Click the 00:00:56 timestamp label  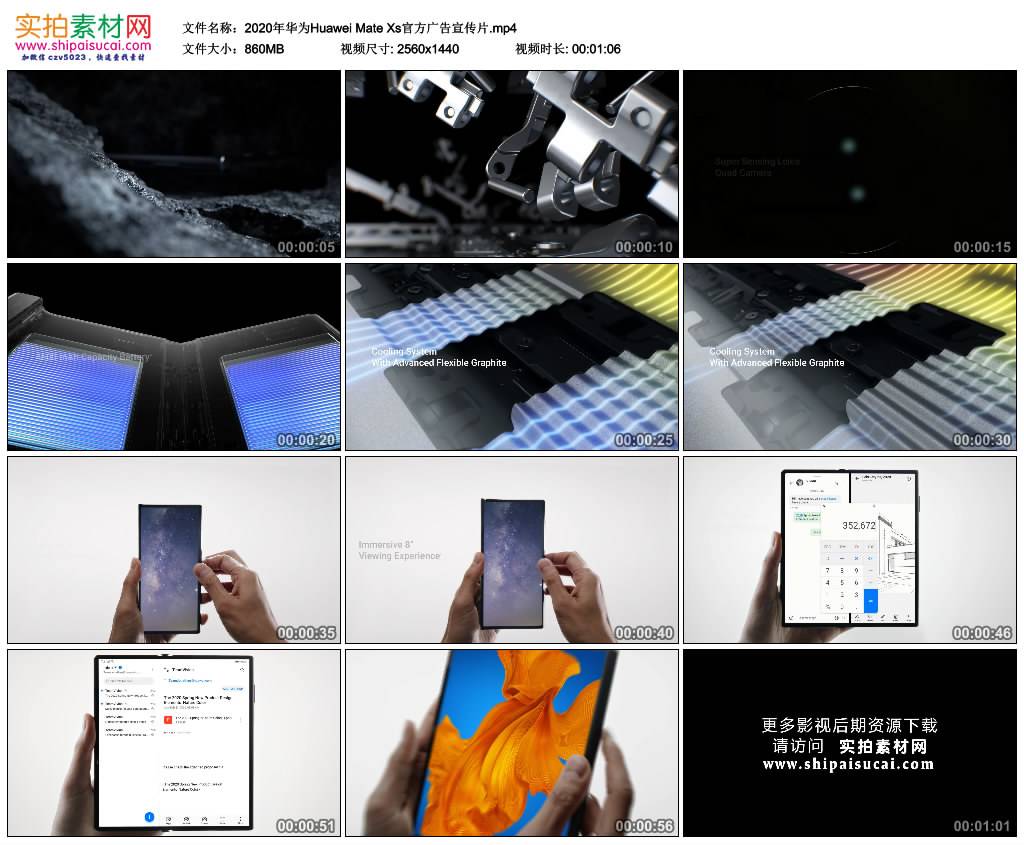644,826
